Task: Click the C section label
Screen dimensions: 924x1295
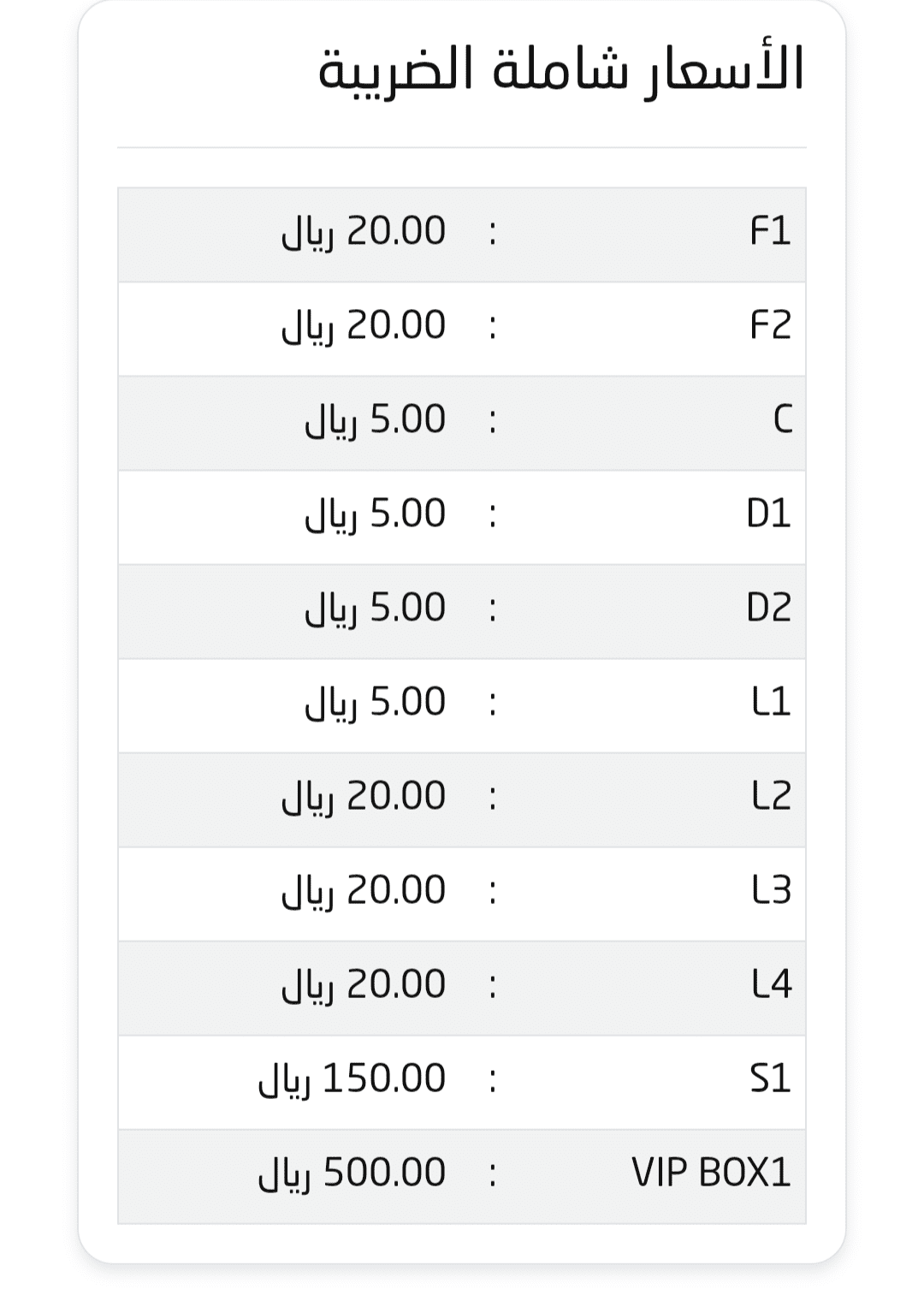Action: (782, 419)
